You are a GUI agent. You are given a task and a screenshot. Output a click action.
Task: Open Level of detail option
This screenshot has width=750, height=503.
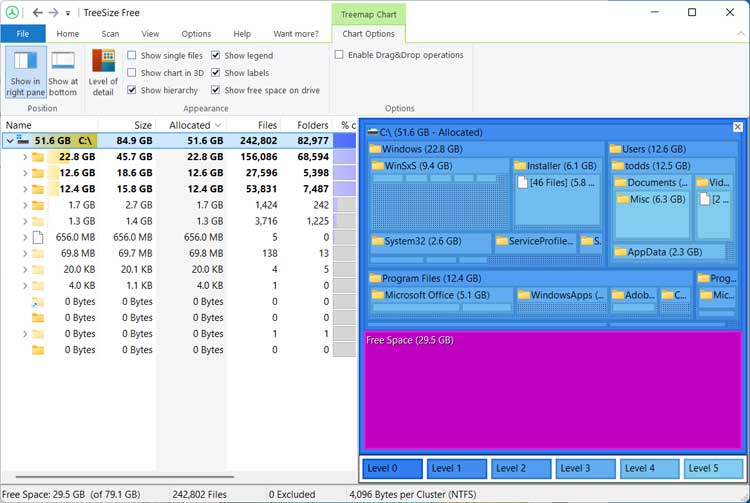pos(103,72)
